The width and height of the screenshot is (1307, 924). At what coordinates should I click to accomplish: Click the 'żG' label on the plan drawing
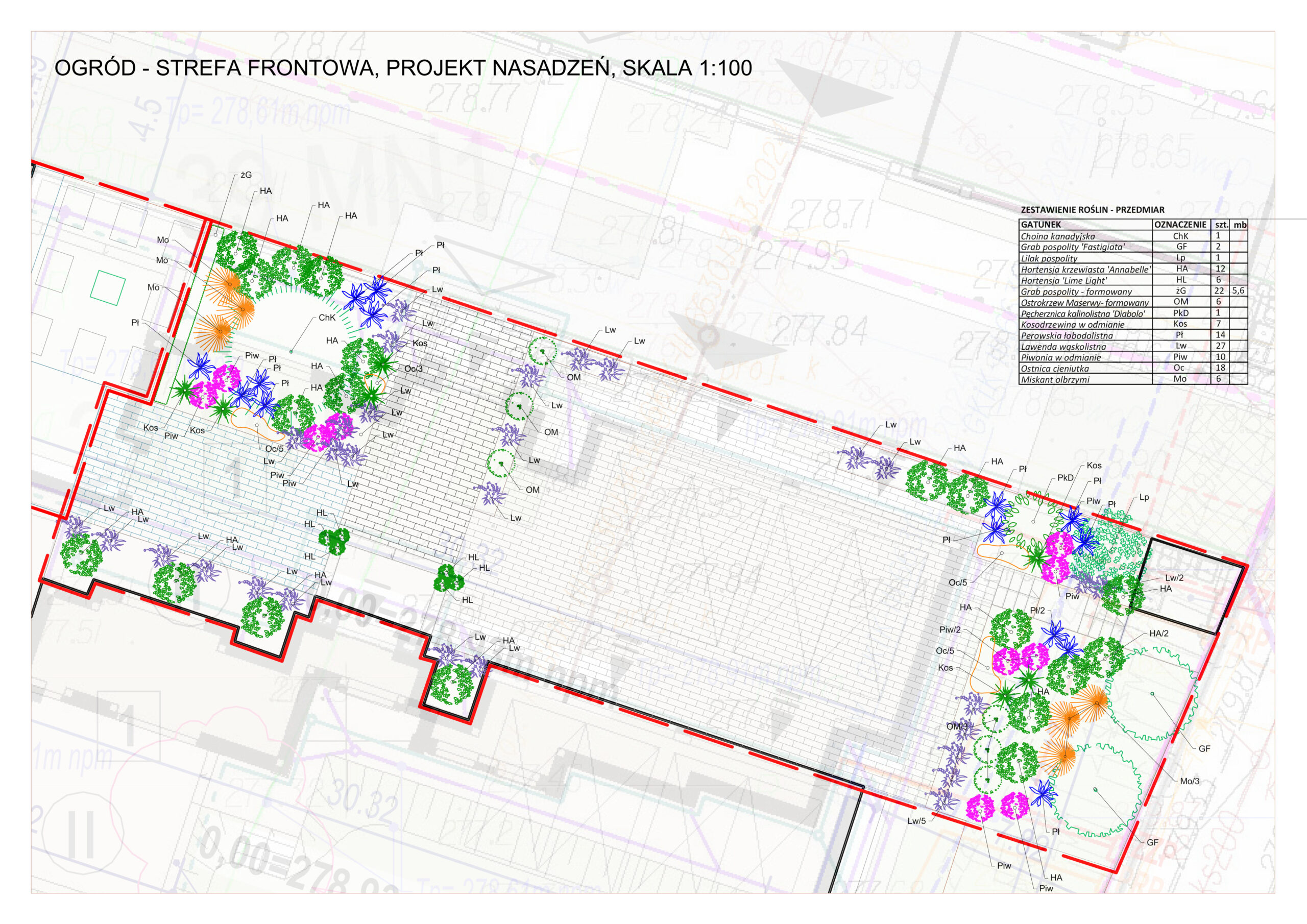coord(246,175)
